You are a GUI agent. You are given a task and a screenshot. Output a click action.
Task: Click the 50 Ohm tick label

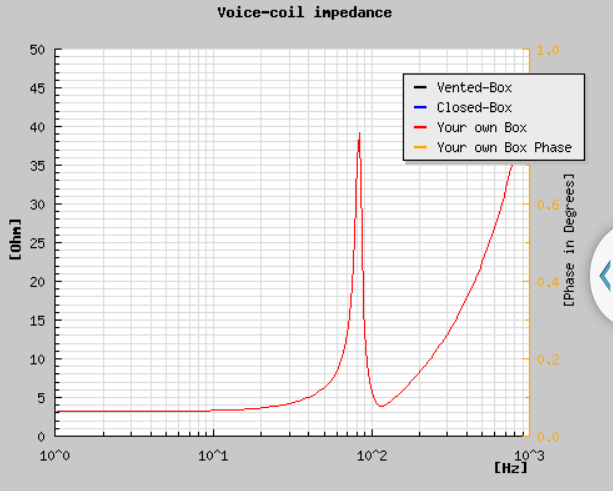[x=37, y=50]
